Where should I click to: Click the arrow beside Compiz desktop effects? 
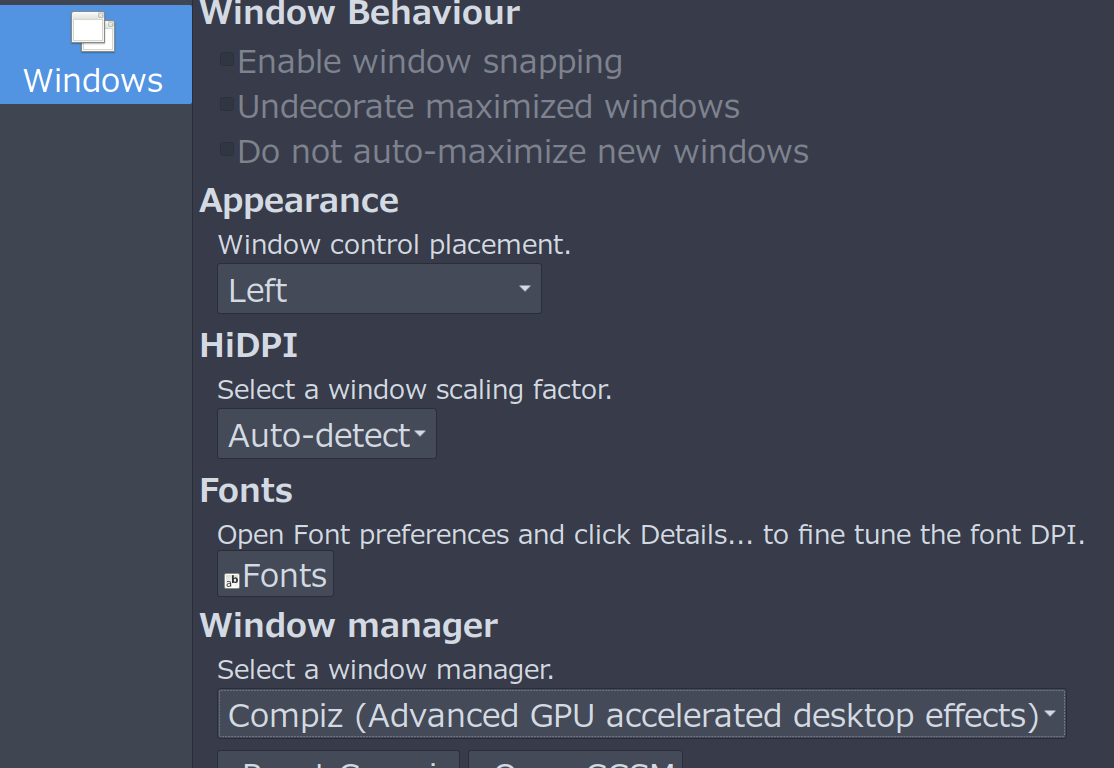click(1049, 713)
